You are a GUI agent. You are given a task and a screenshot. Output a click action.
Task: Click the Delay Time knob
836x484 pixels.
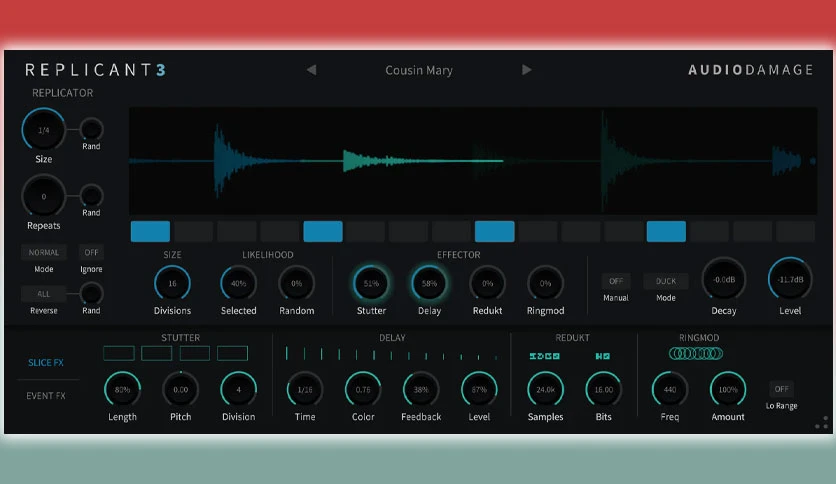pos(305,390)
